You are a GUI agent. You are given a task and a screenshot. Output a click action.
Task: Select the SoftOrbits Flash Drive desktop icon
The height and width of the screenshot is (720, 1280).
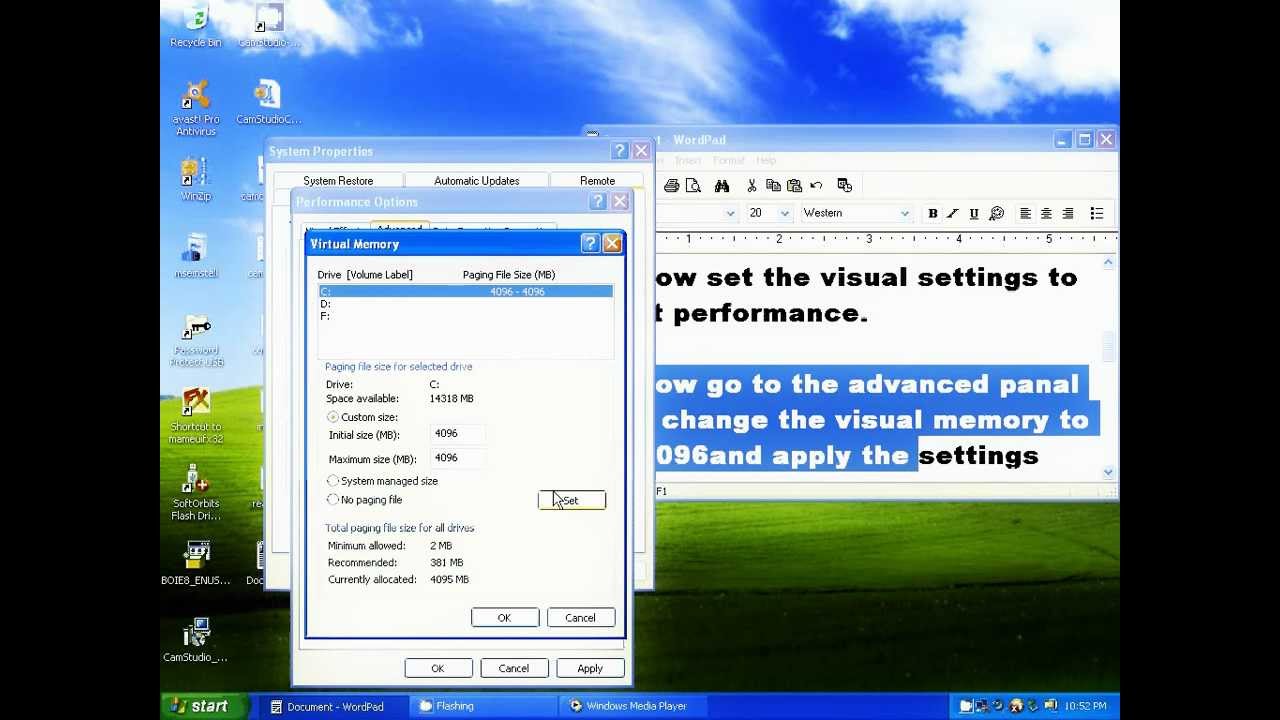[x=196, y=493]
